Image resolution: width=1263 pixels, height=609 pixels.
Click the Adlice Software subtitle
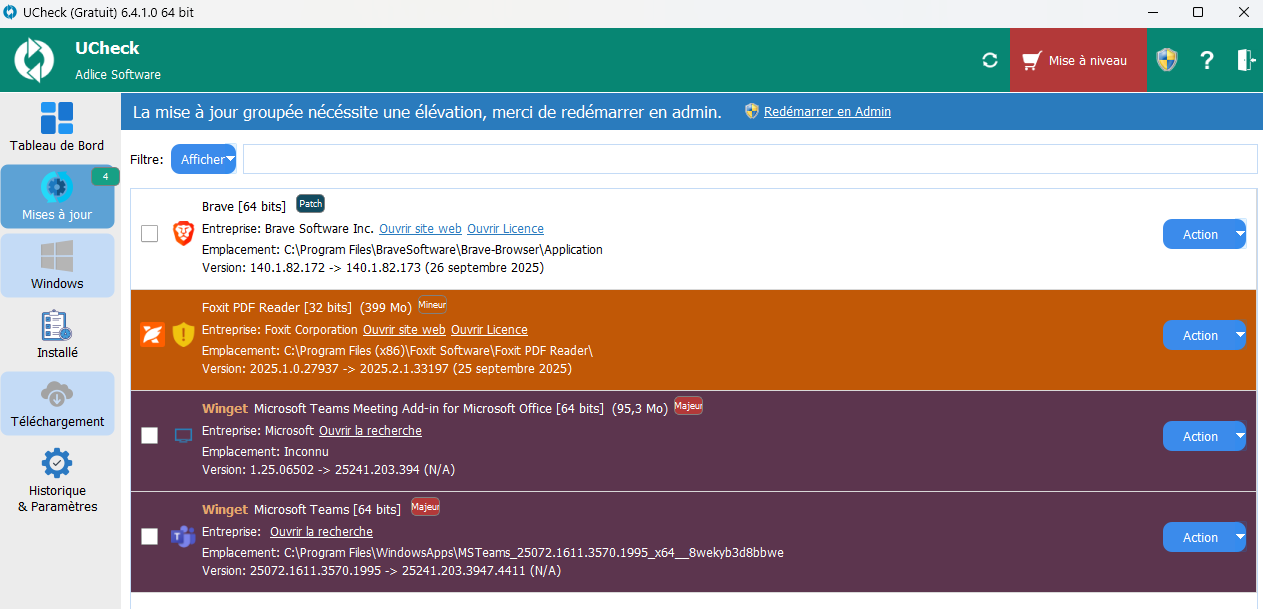(x=118, y=75)
